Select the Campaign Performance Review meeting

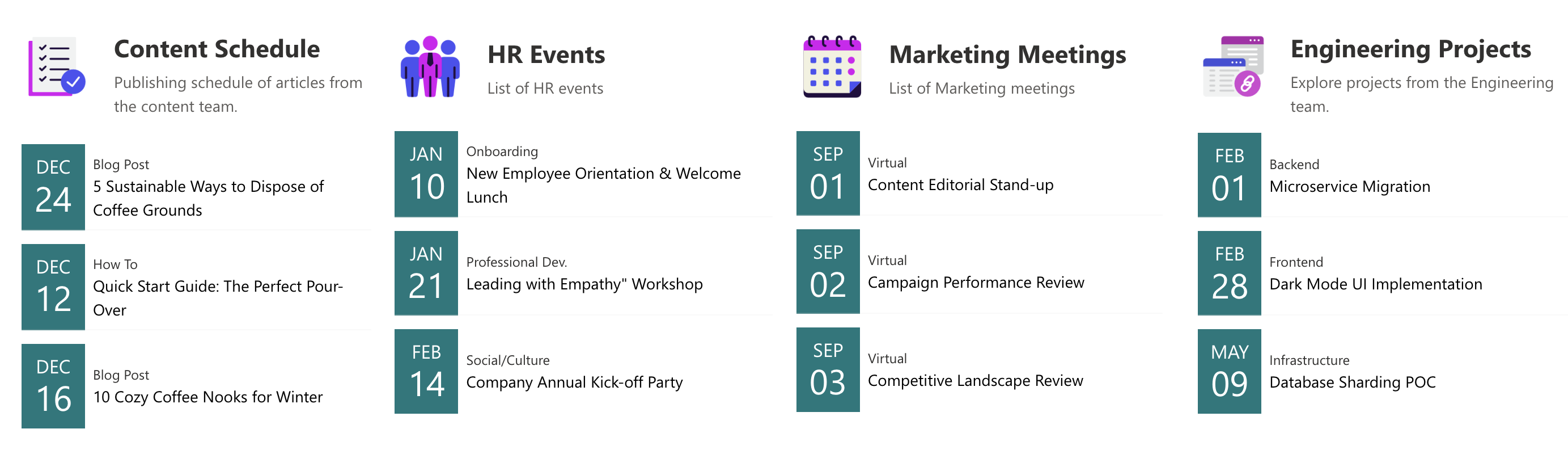pos(975,283)
